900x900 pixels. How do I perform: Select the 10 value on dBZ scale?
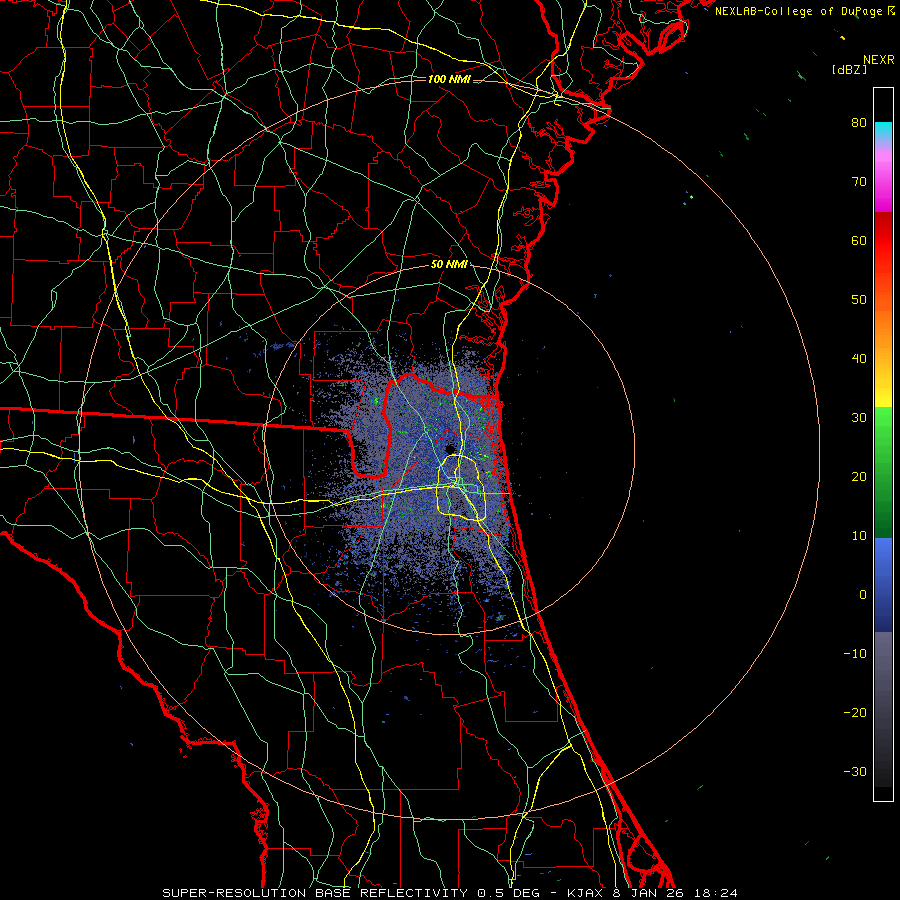click(x=859, y=536)
